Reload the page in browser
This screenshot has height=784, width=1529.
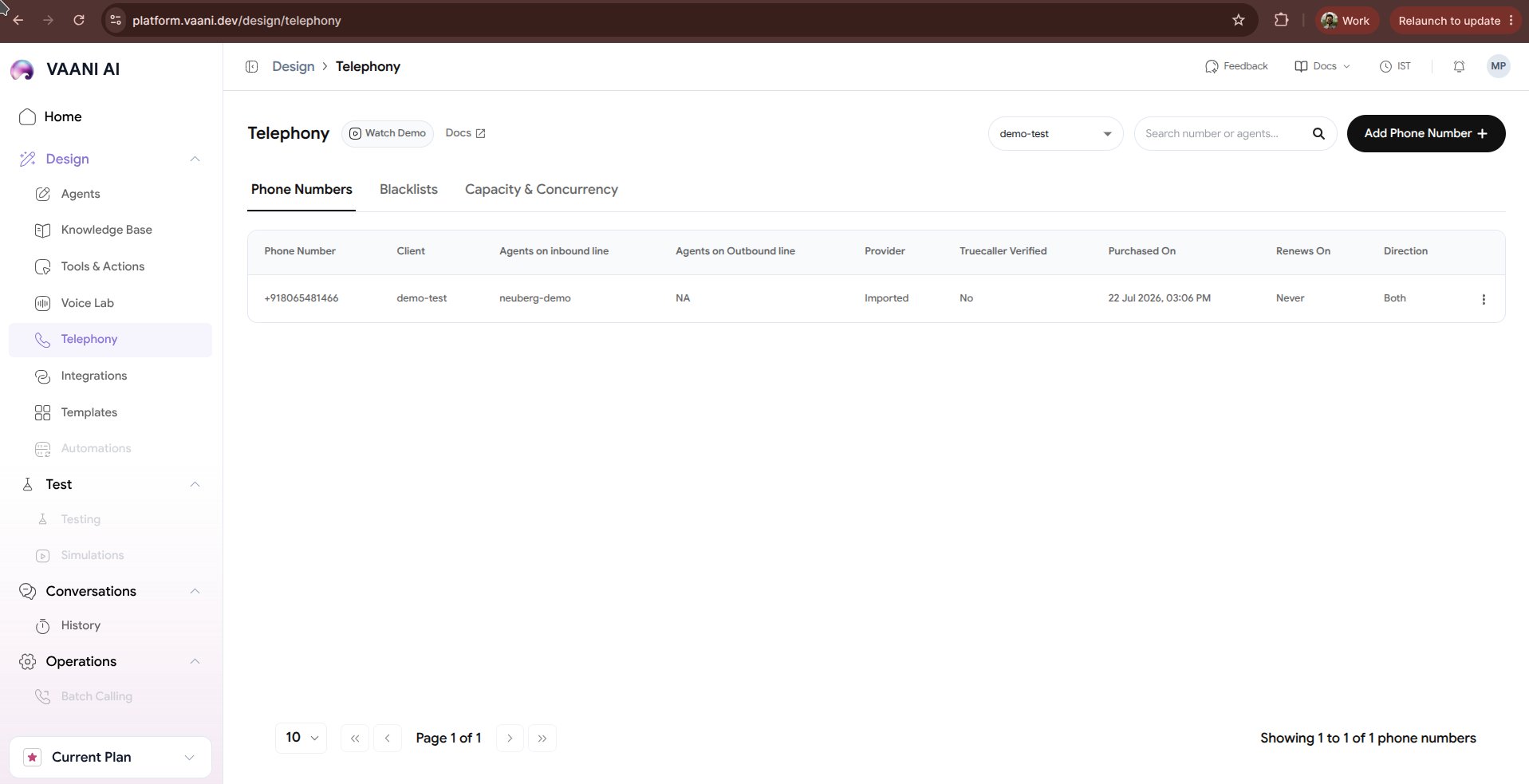[x=79, y=20]
